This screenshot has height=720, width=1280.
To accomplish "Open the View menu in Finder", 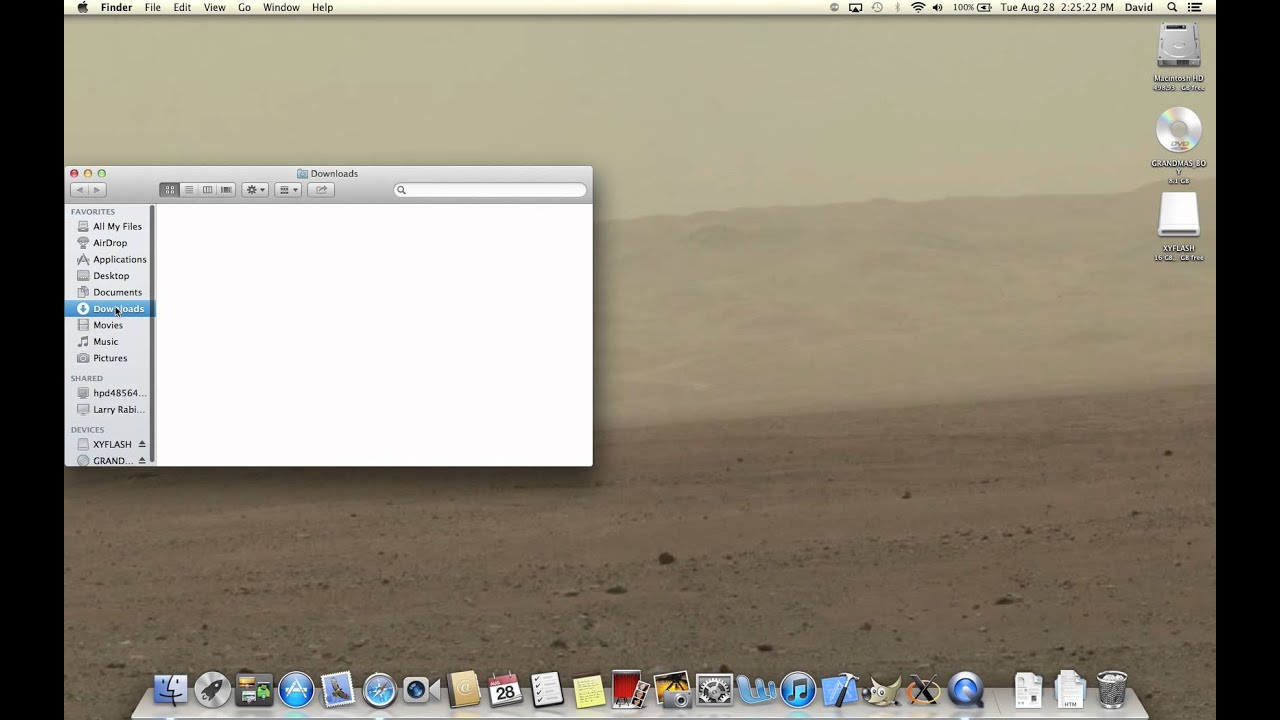I will pos(214,7).
